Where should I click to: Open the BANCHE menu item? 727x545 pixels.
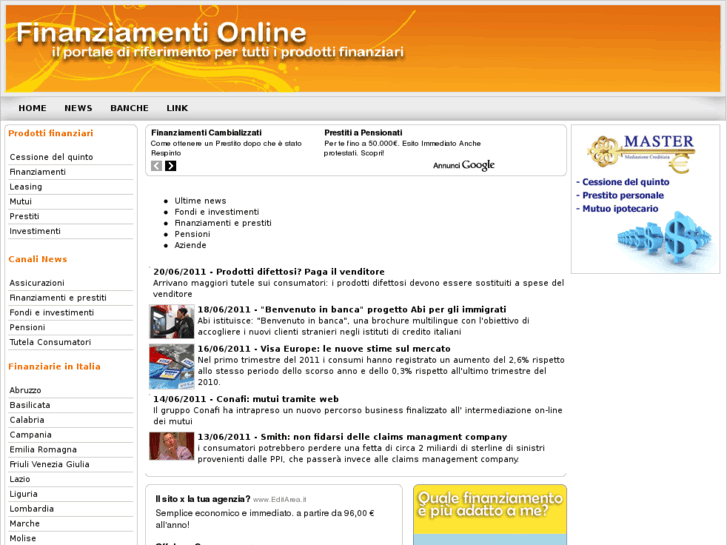tap(129, 108)
